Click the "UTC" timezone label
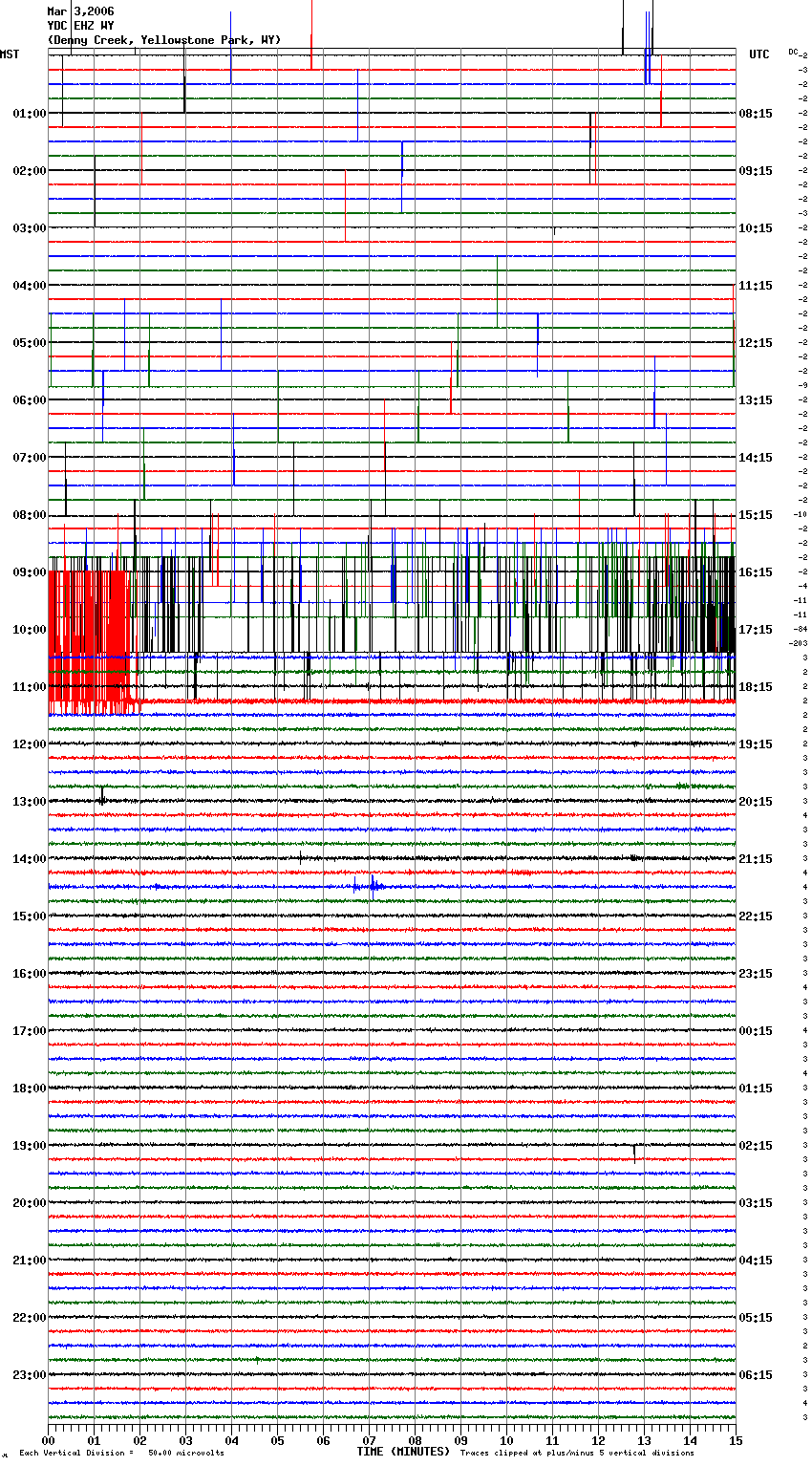 click(x=759, y=54)
